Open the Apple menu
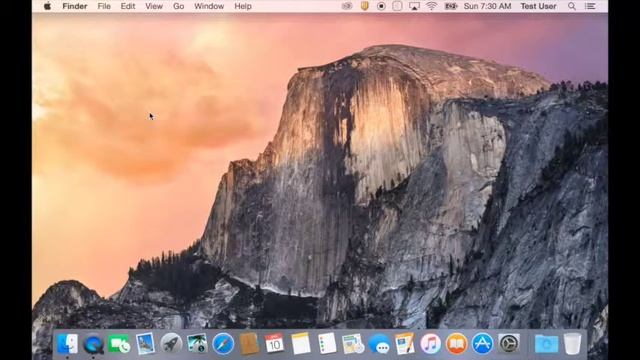This screenshot has height=360, width=640. point(47,6)
